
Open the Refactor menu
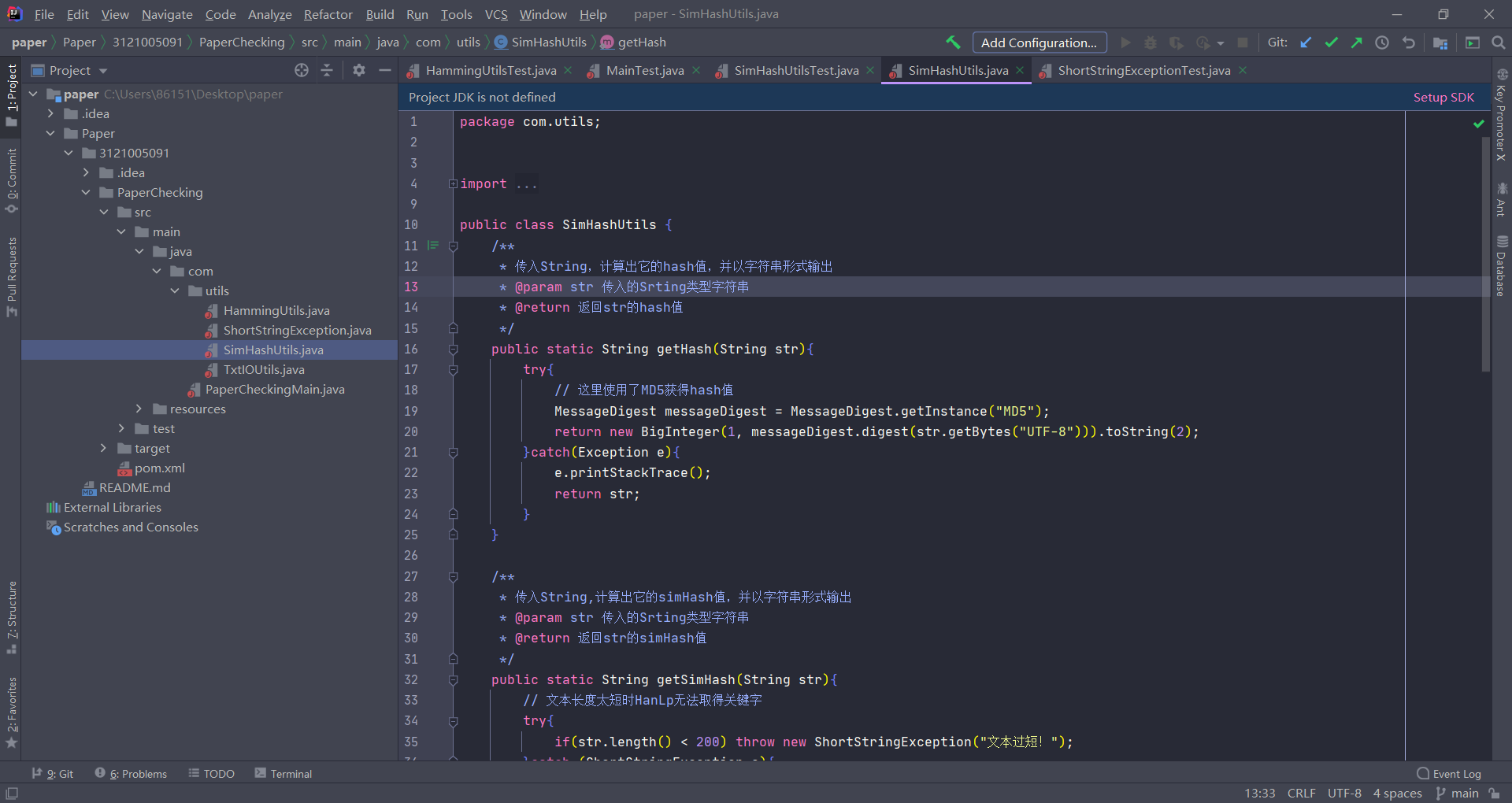coord(328,14)
